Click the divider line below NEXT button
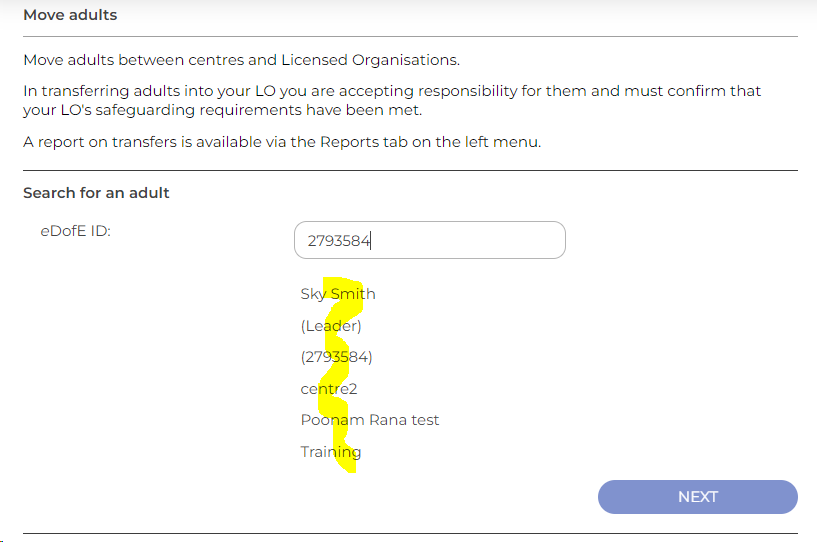 tap(411, 533)
